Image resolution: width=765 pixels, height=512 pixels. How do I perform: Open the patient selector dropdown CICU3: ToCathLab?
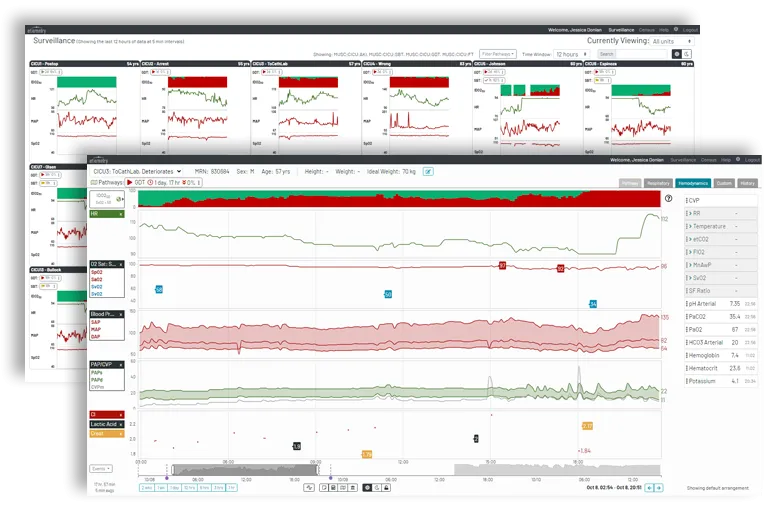[138, 171]
